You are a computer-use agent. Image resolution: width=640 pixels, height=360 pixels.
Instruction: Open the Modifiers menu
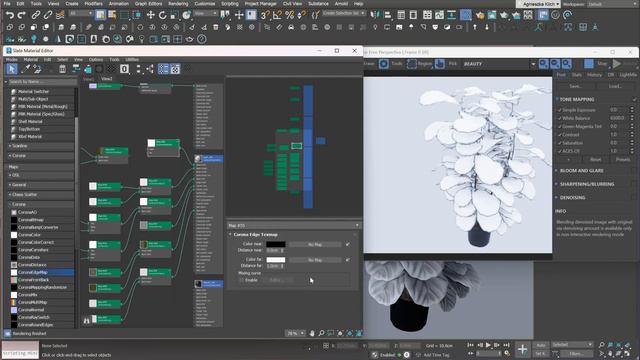click(93, 4)
